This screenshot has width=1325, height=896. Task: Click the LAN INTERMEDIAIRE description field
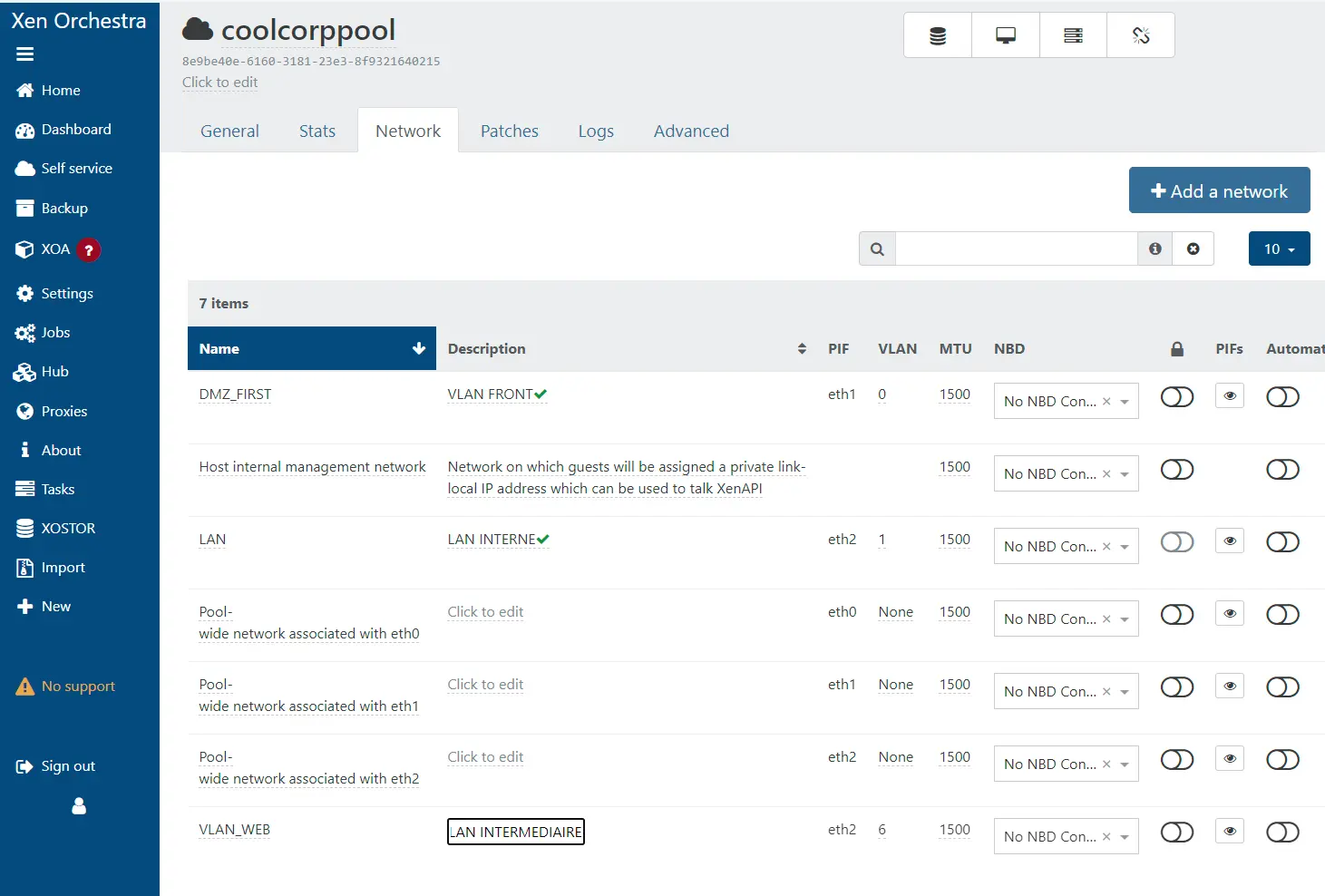pyautogui.click(x=516, y=832)
